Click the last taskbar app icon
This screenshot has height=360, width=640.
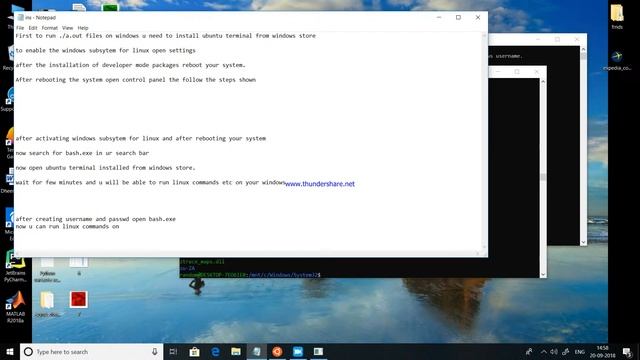tap(318, 351)
